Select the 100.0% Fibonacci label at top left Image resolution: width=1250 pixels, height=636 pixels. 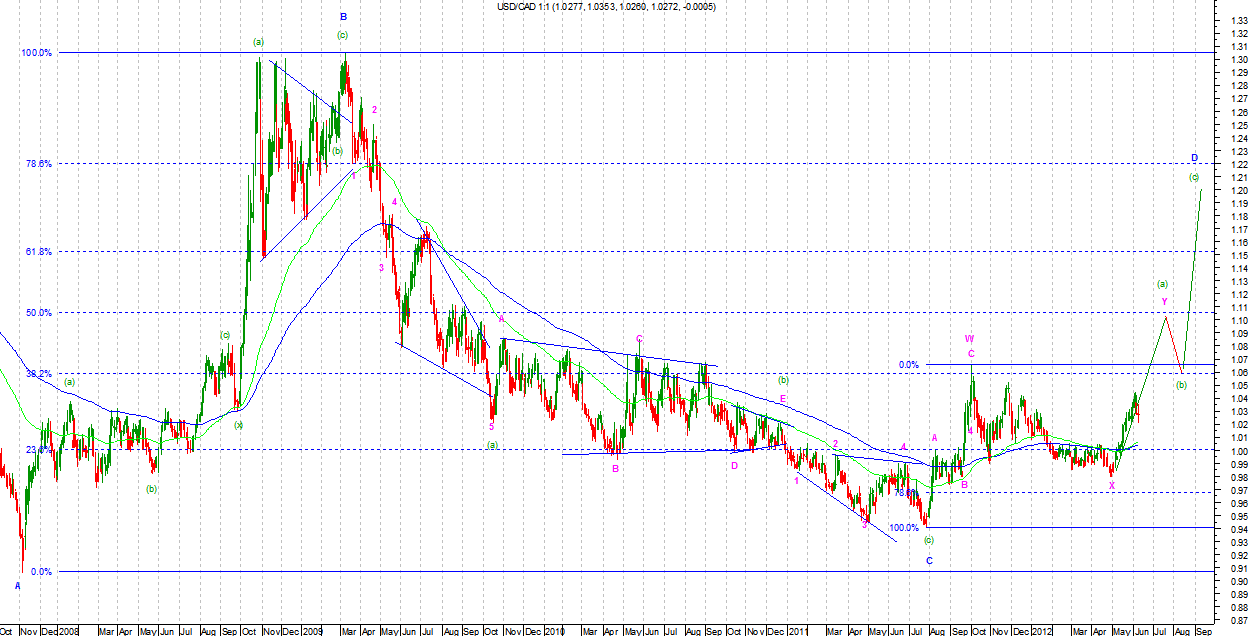coord(36,52)
